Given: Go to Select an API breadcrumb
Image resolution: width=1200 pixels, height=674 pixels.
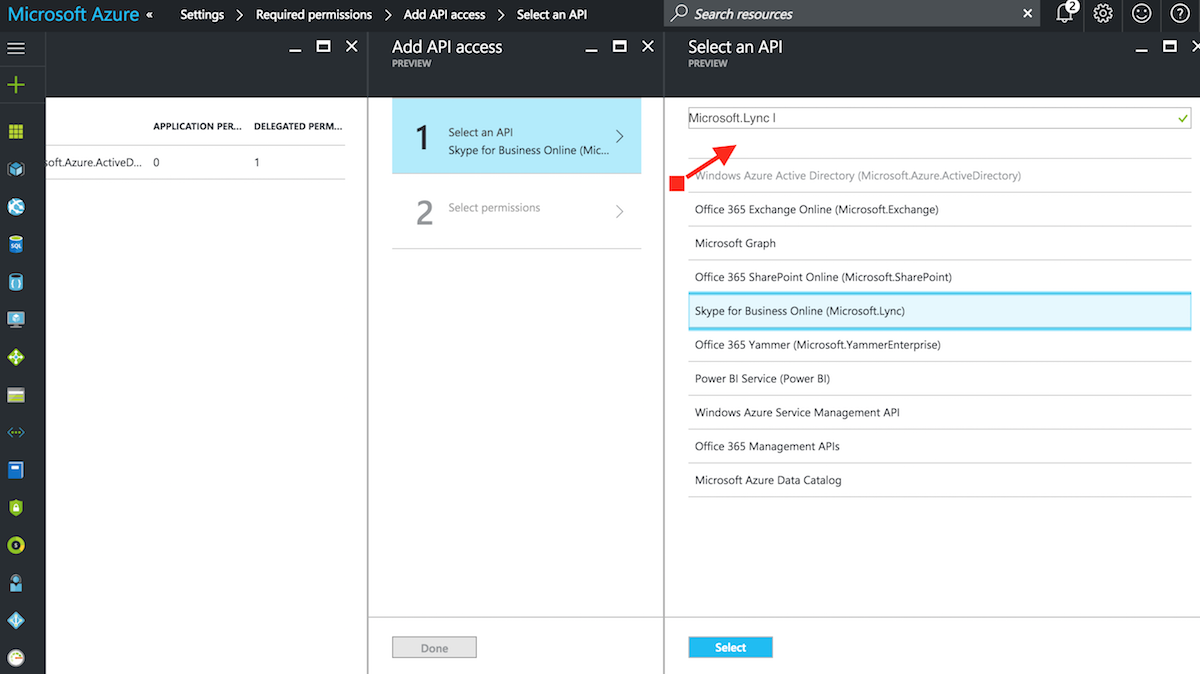Looking at the screenshot, I should click(x=552, y=15).
